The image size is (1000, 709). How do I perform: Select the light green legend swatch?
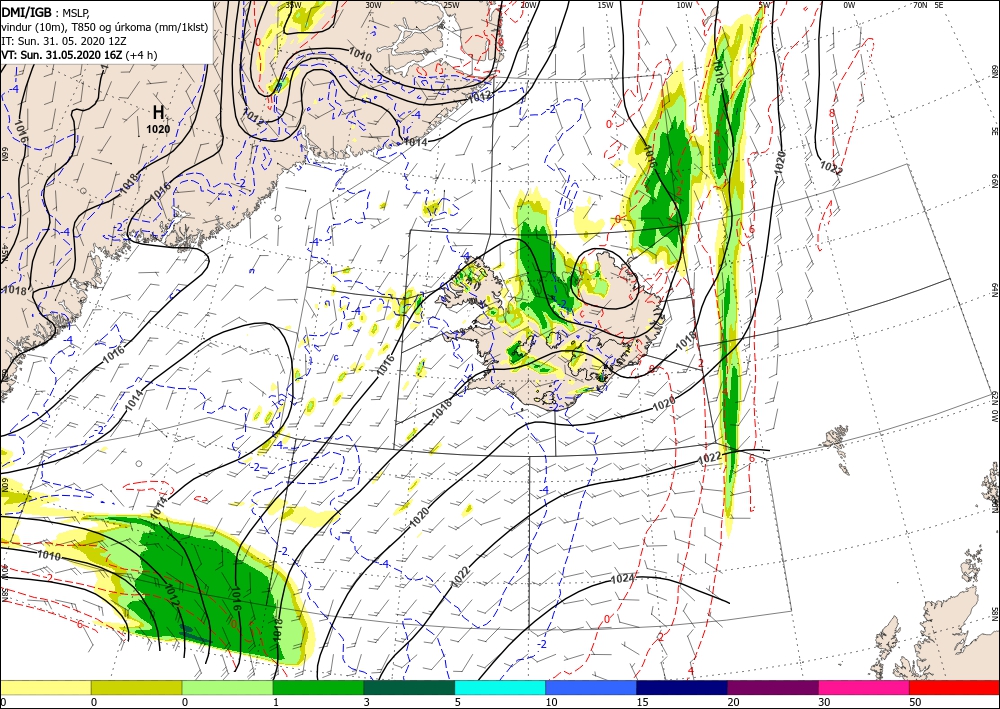point(227,687)
